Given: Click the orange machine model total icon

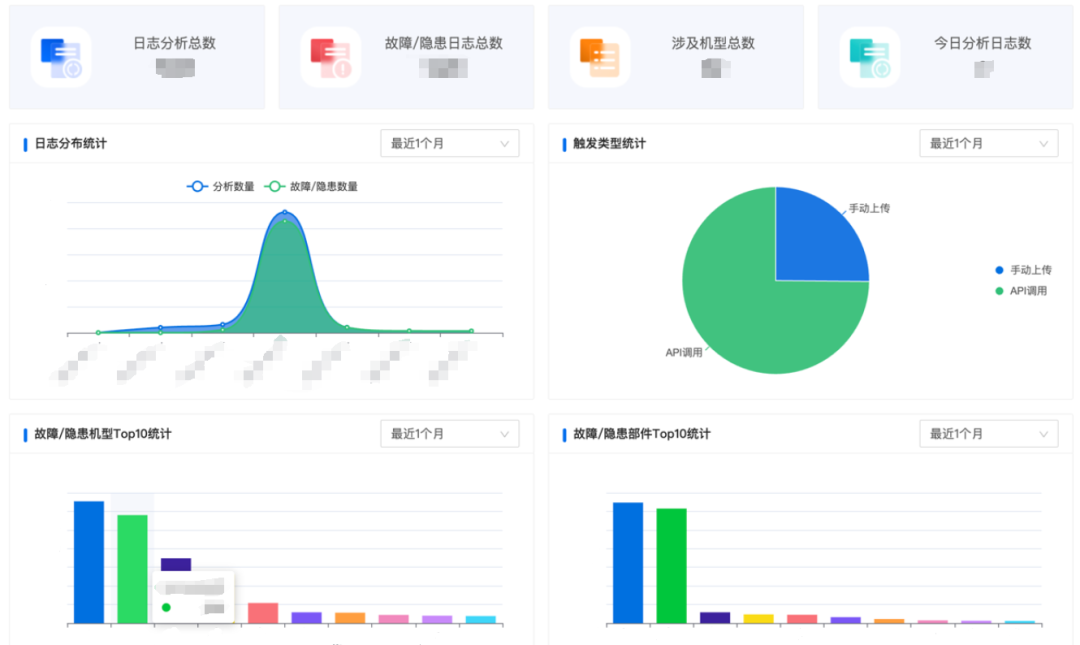Looking at the screenshot, I should coord(600,57).
